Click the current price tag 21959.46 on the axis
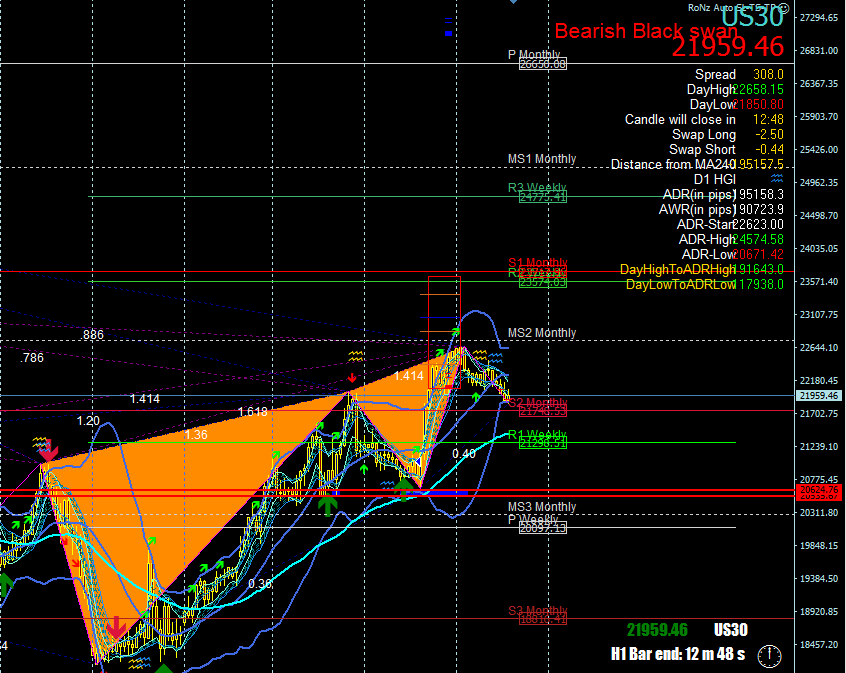 click(818, 396)
